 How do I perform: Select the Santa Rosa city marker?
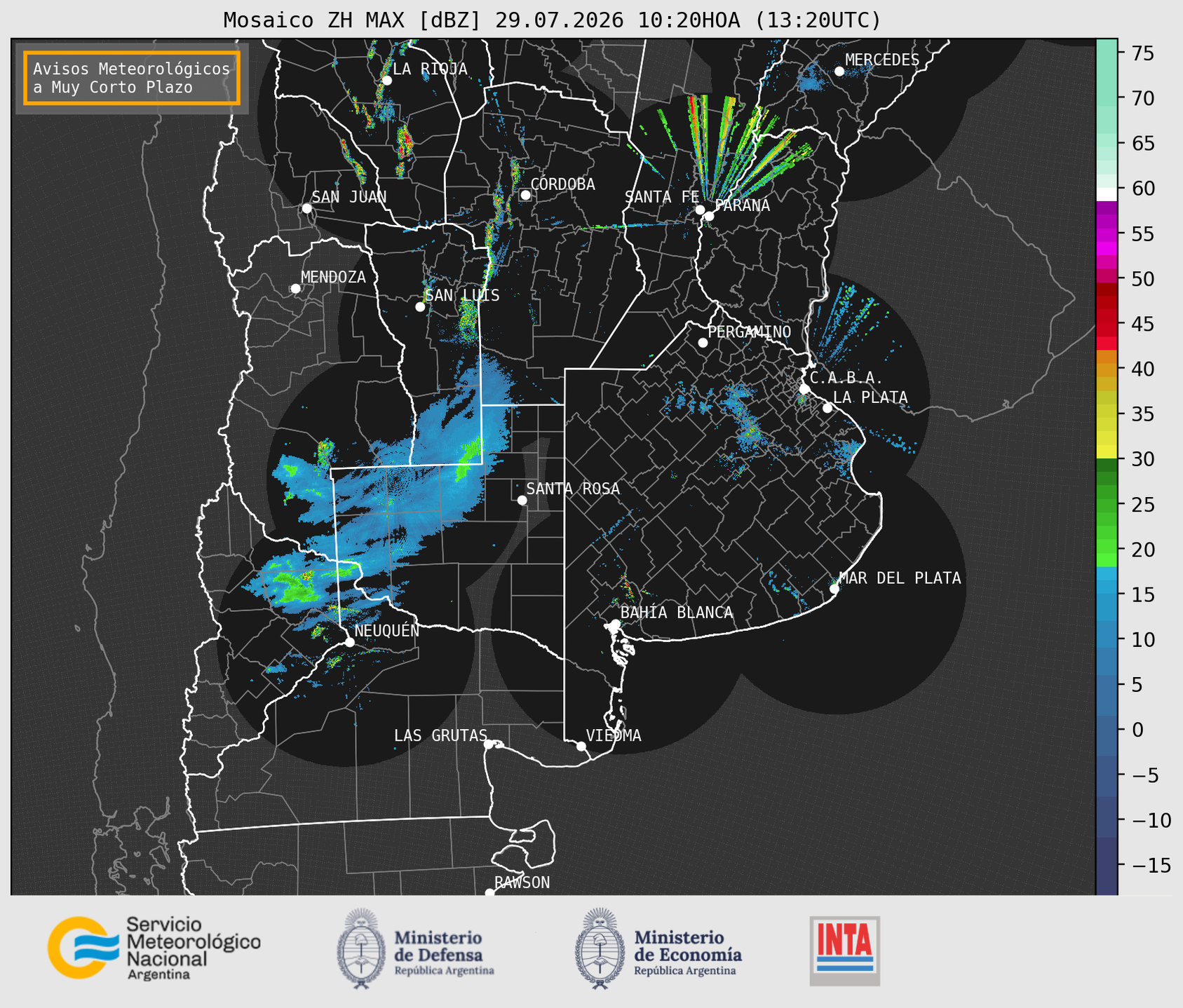pos(522,500)
